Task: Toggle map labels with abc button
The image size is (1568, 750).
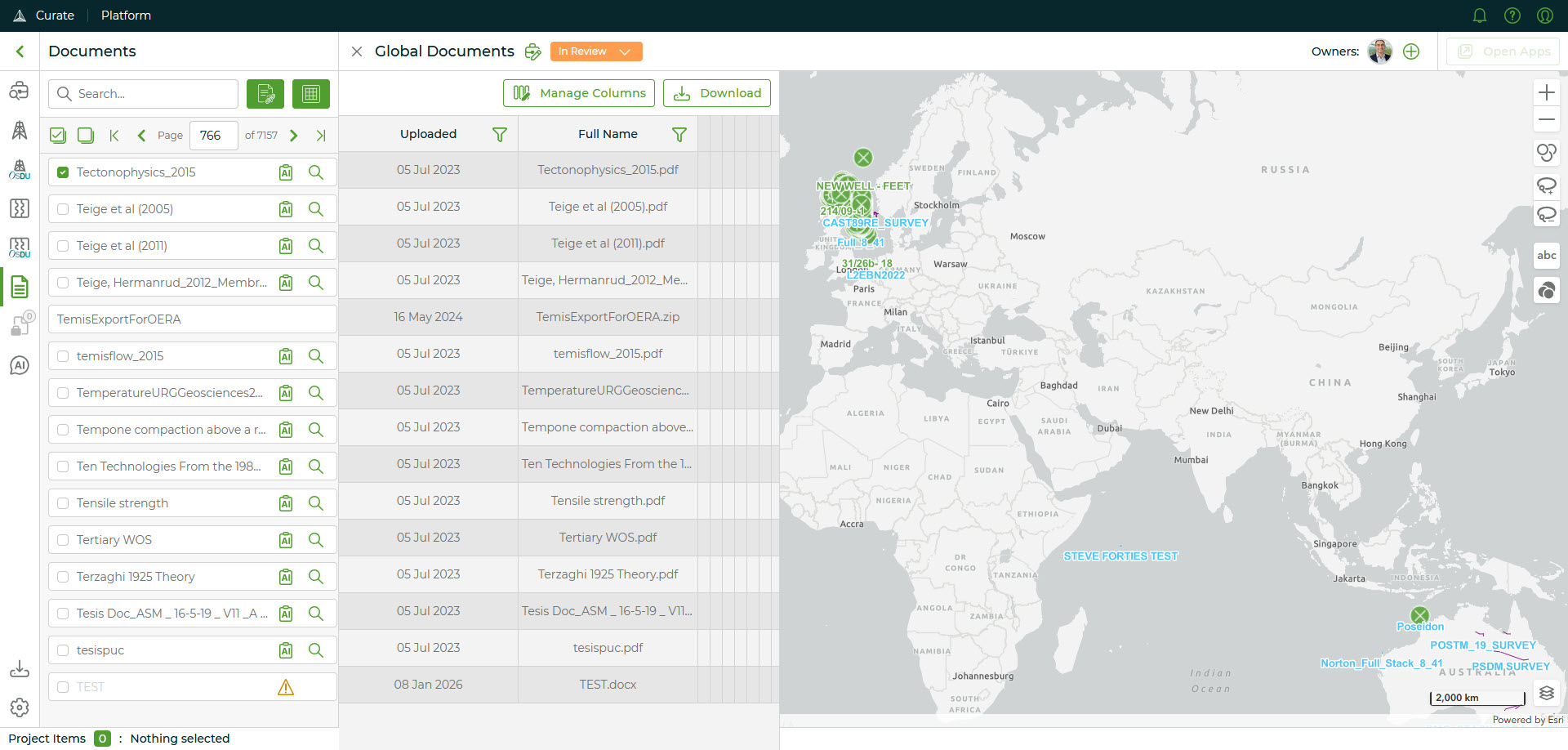Action: pyautogui.click(x=1546, y=255)
